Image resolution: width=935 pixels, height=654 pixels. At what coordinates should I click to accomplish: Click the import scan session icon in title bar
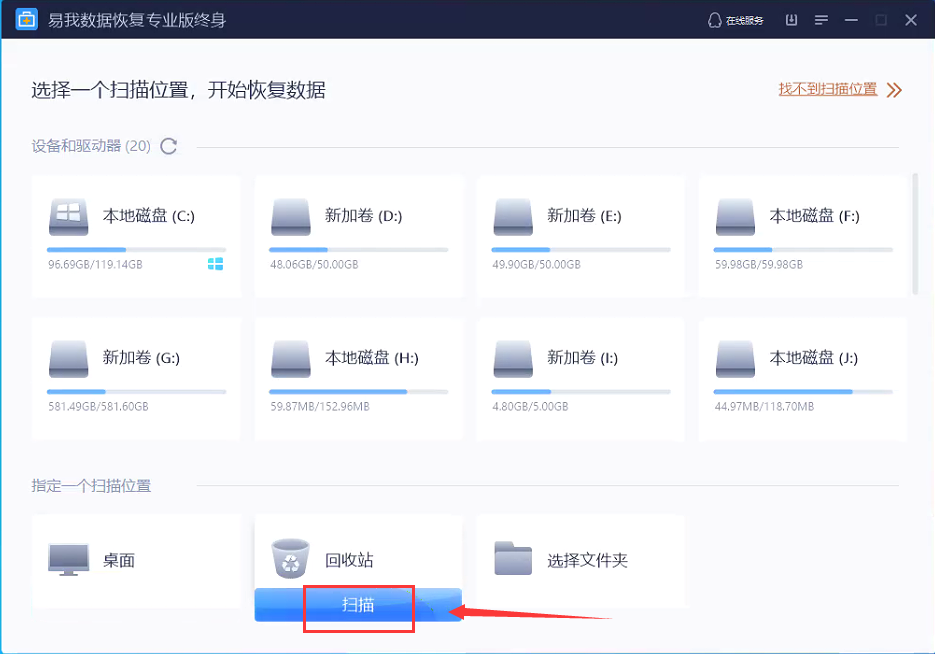click(x=791, y=20)
